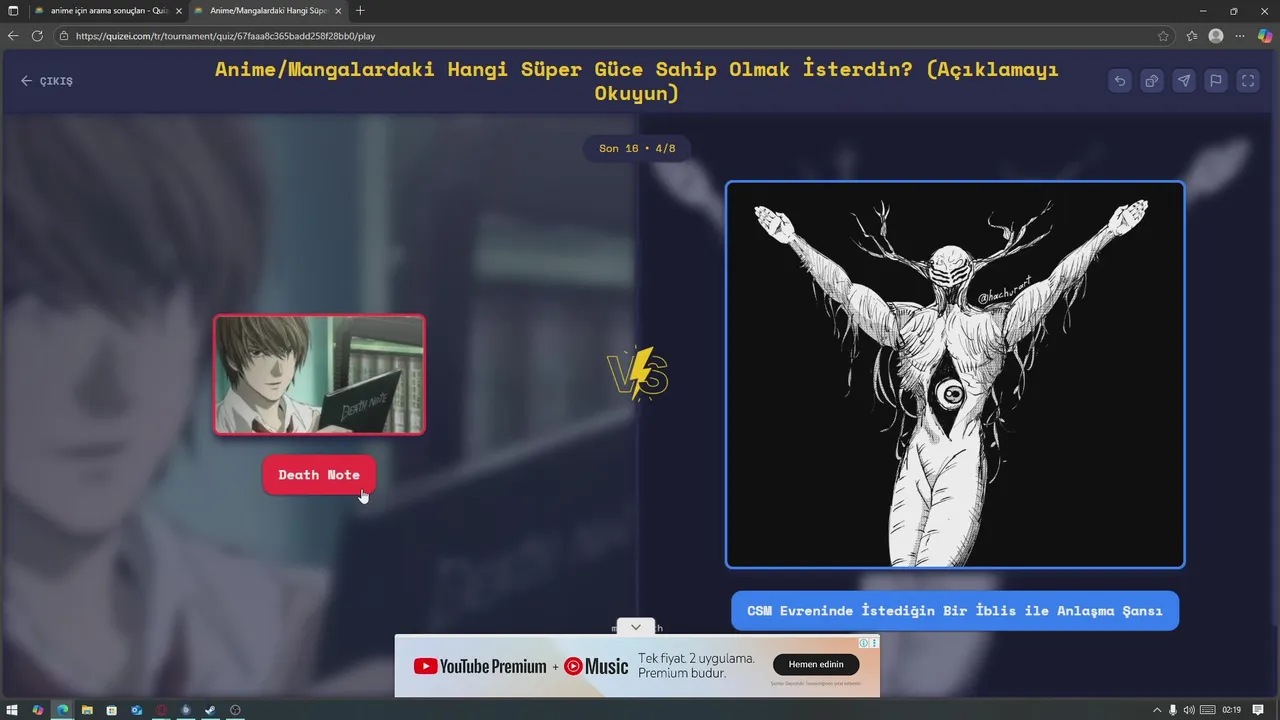Reload the page with refresh icon
Image resolution: width=1280 pixels, height=720 pixels.
coord(37,36)
